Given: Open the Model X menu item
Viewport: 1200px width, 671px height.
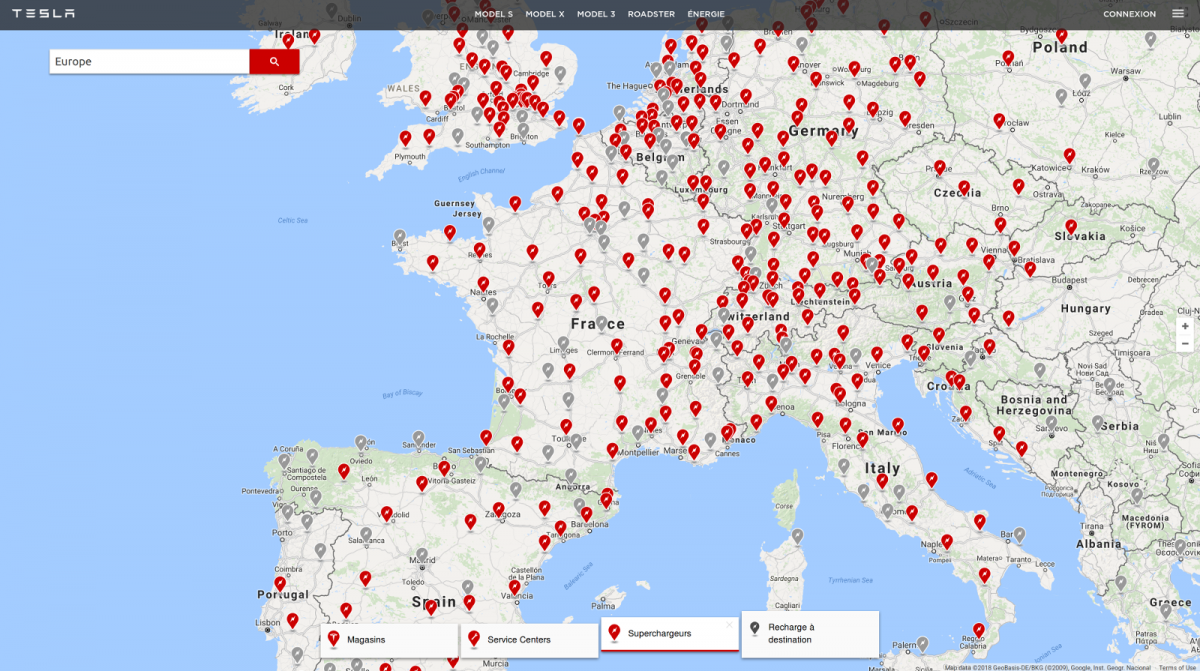Looking at the screenshot, I should (x=545, y=14).
